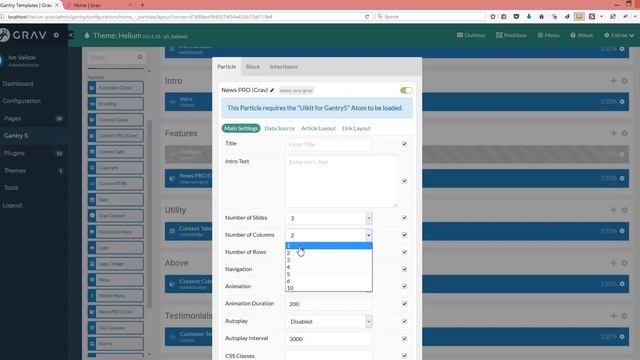Image resolution: width=640 pixels, height=360 pixels.
Task: Click the Custom HTML particle icon
Action: point(92,184)
